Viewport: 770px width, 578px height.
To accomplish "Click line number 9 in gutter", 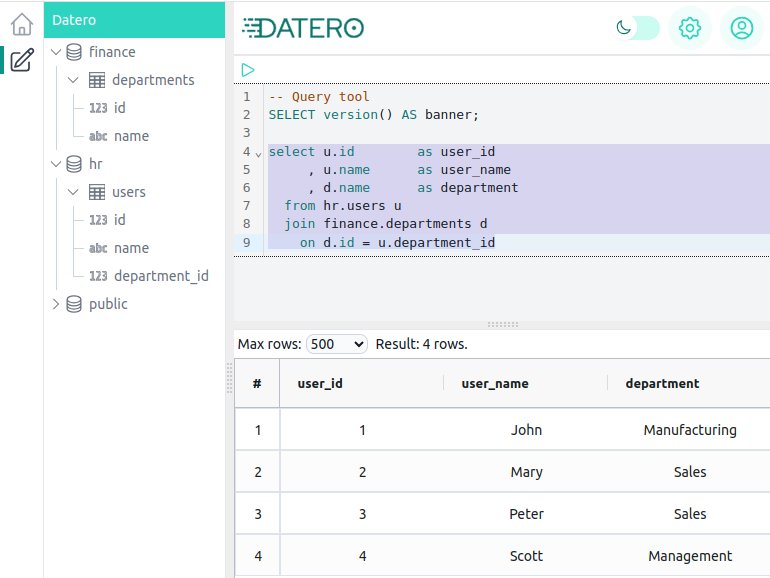I will click(247, 243).
